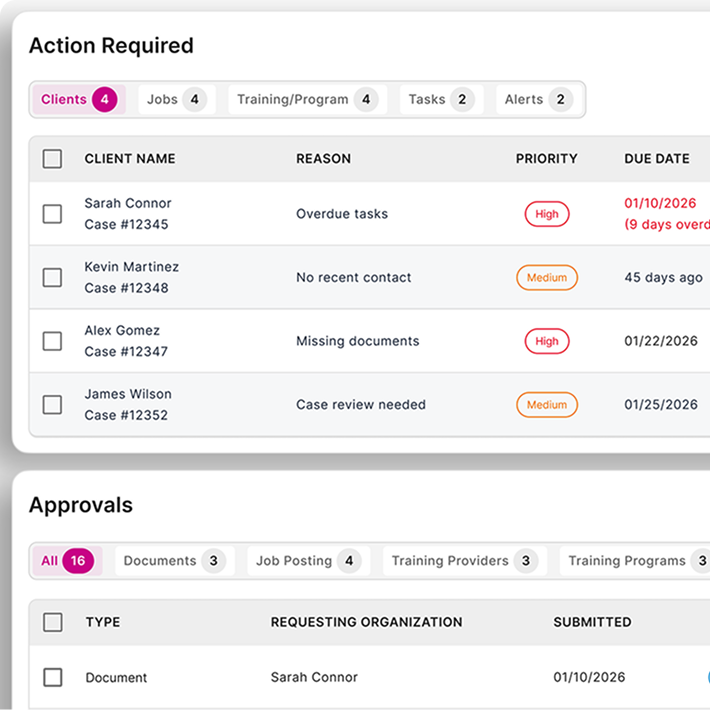
Task: Check the select-all box in Action Required
Action: click(53, 159)
